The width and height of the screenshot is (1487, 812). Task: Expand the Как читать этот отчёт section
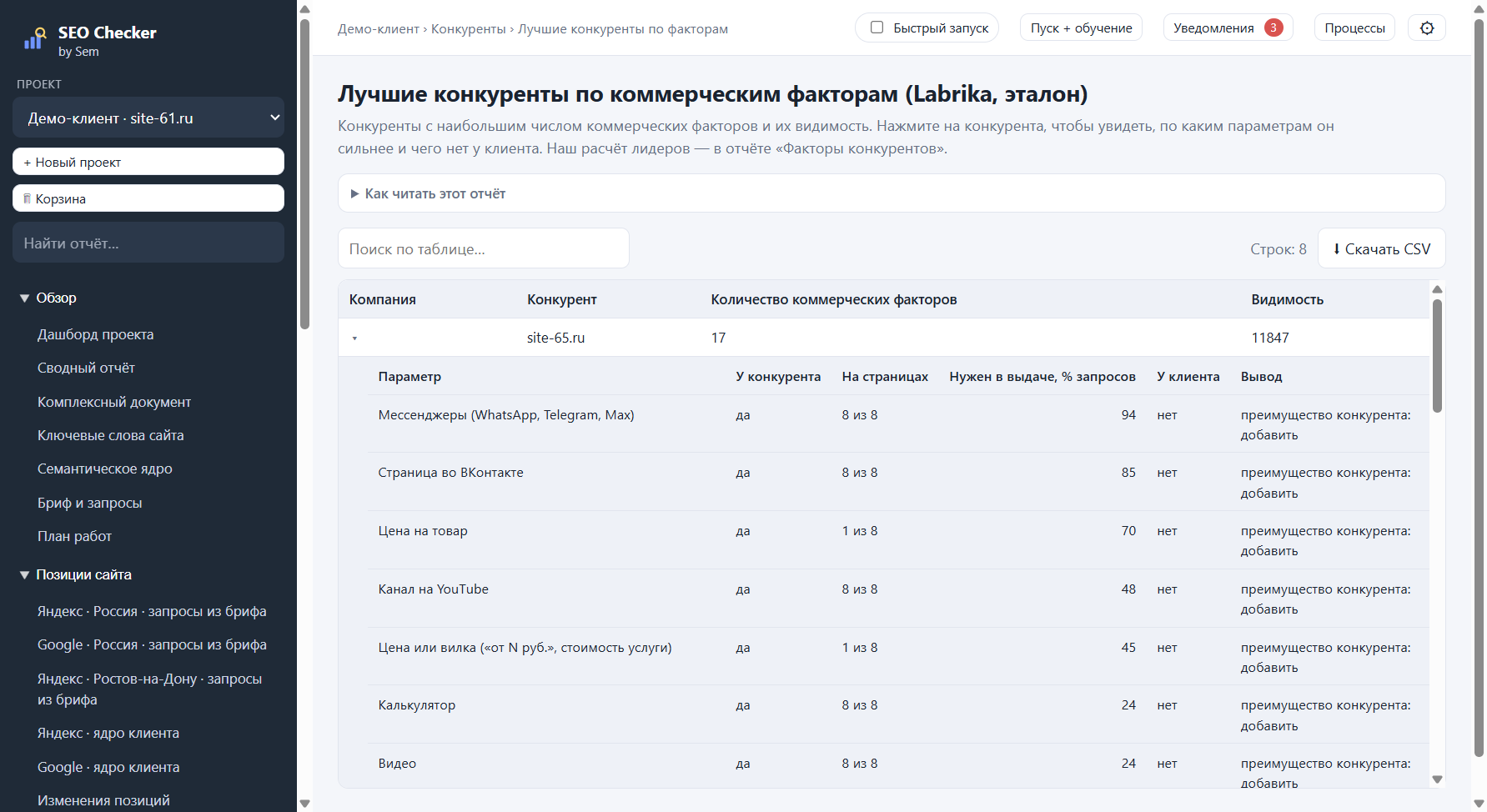coord(892,193)
